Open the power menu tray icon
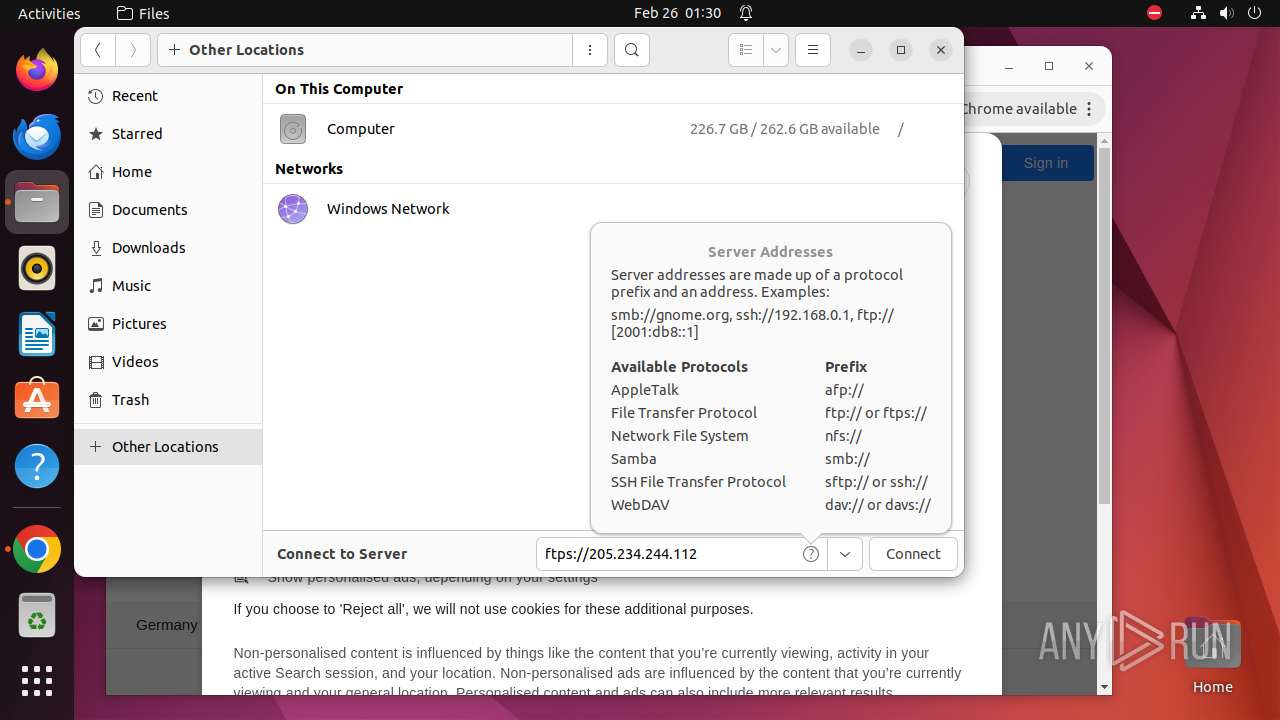Screen dimensions: 1280x720 point(1255,13)
